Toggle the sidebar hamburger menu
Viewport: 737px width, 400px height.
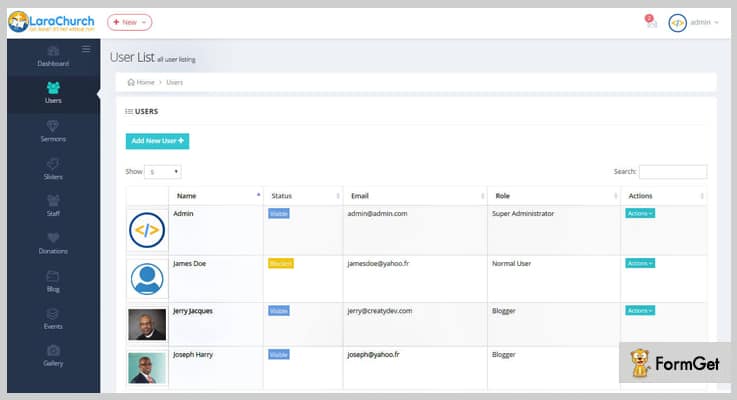[x=86, y=49]
